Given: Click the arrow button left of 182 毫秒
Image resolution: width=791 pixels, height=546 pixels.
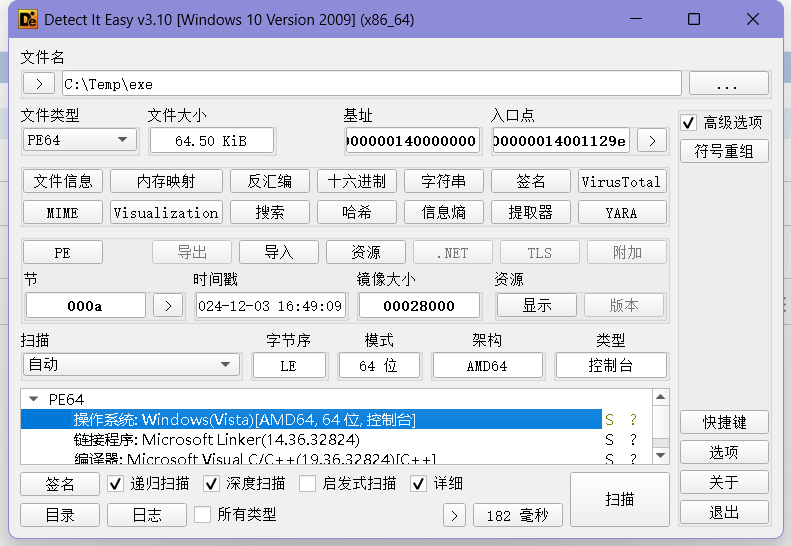Looking at the screenshot, I should 454,515.
